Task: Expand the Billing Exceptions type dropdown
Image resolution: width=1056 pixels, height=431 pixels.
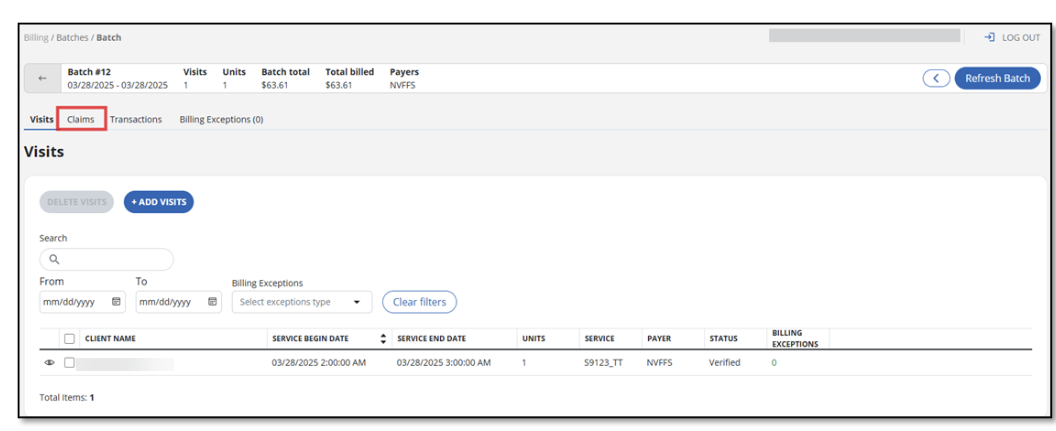Action: (357, 302)
